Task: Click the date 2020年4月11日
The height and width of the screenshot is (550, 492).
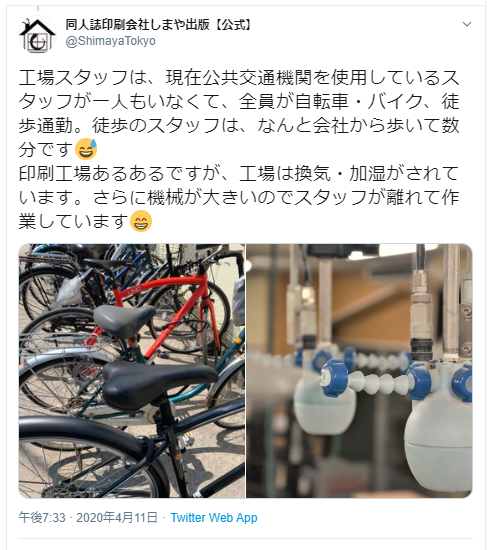Action: click(x=117, y=518)
